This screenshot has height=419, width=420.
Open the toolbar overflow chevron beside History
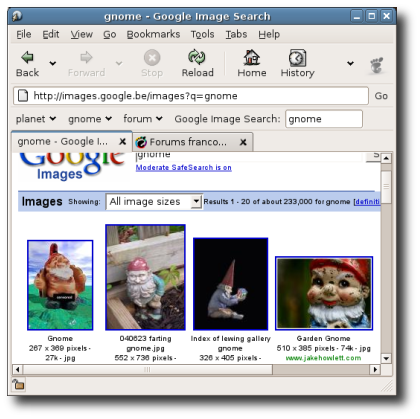350,63
